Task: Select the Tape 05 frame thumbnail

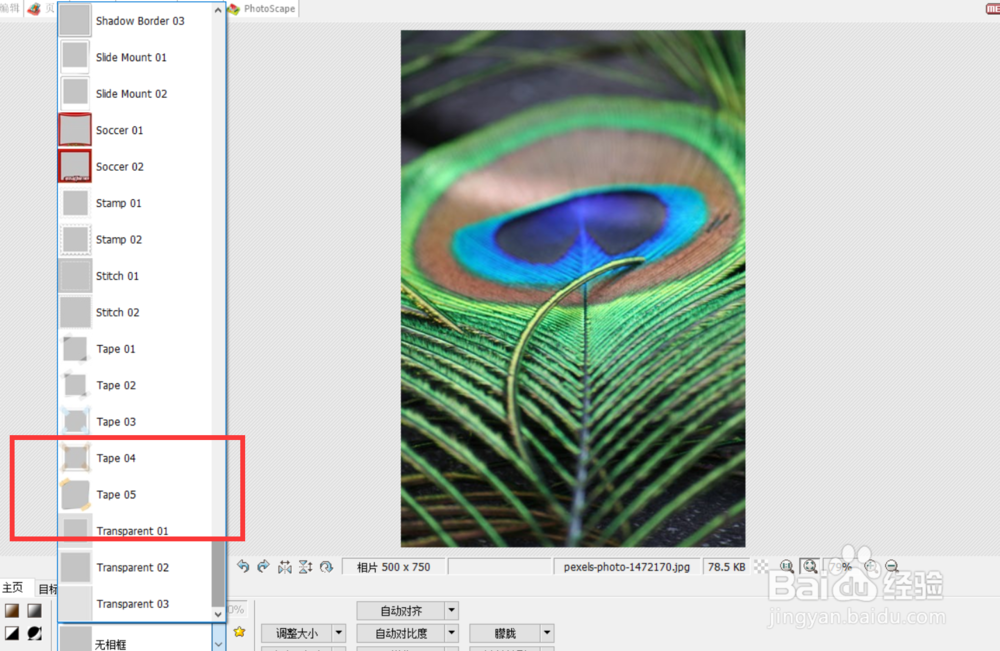Action: click(x=75, y=495)
